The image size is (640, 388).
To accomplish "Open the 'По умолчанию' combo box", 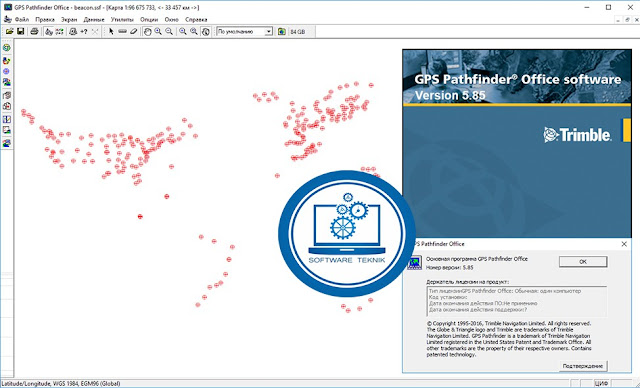I will tap(244, 31).
